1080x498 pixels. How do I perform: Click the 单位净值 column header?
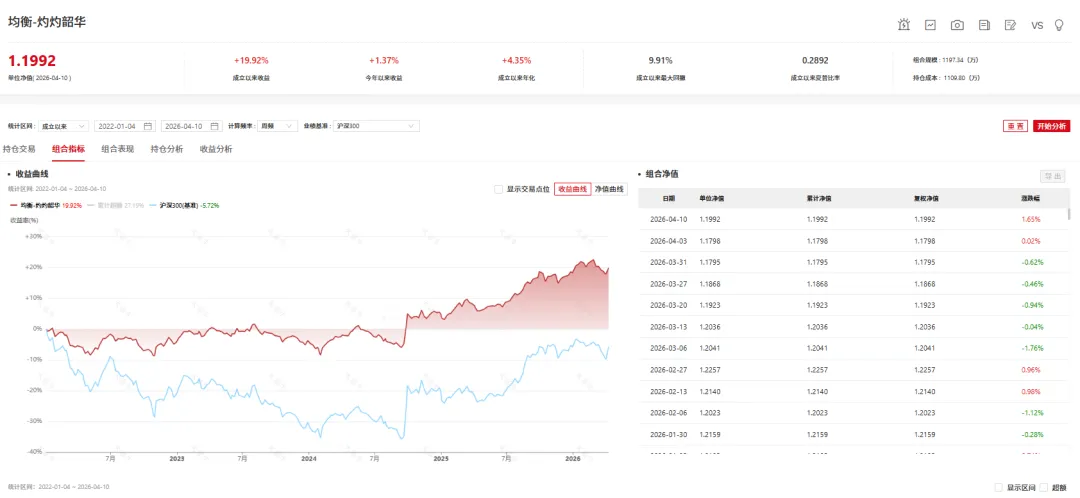coord(710,198)
